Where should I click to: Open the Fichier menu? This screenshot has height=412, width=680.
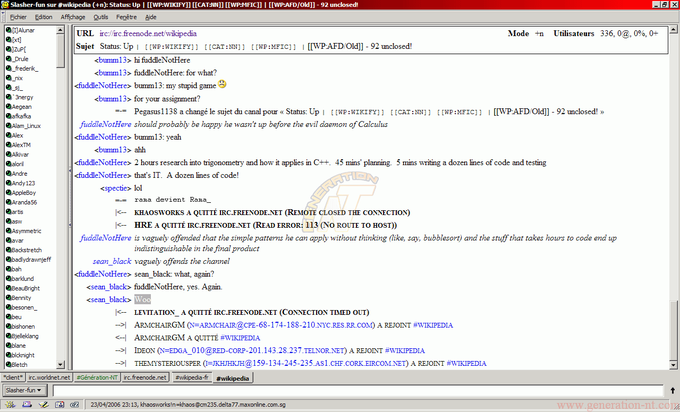pos(18,17)
